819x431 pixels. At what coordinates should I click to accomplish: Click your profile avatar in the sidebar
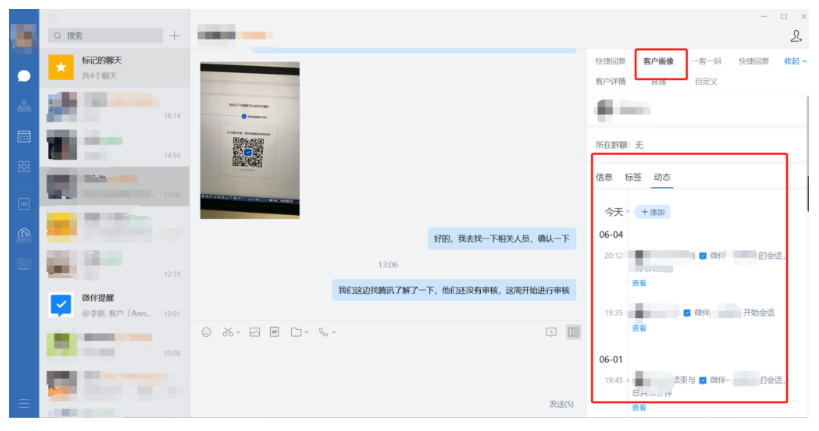click(24, 37)
